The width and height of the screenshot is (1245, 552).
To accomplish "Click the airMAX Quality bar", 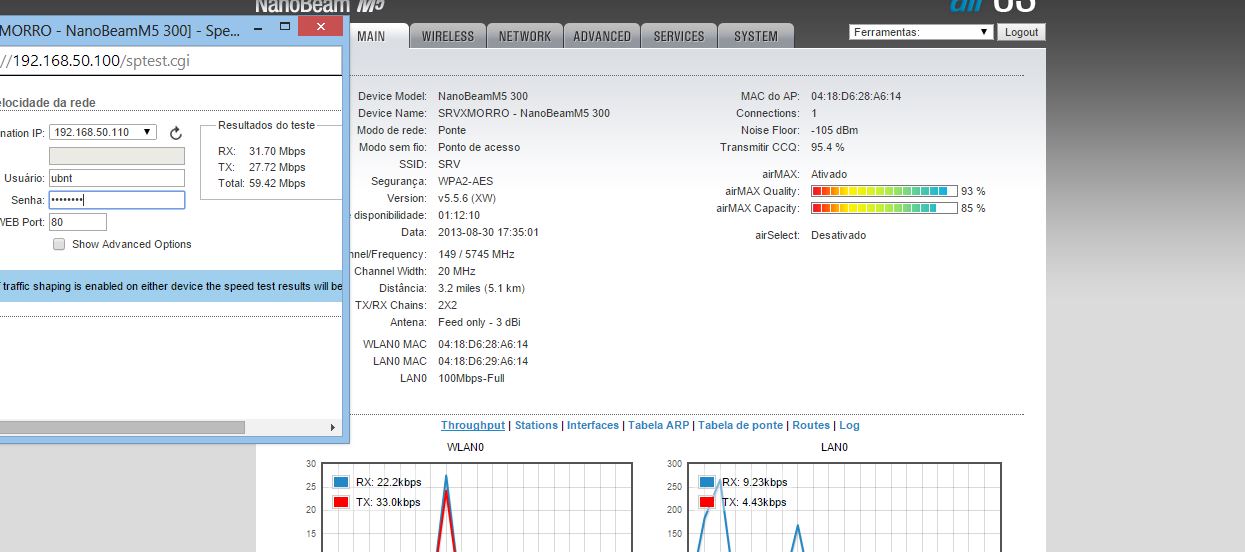I will coord(884,191).
